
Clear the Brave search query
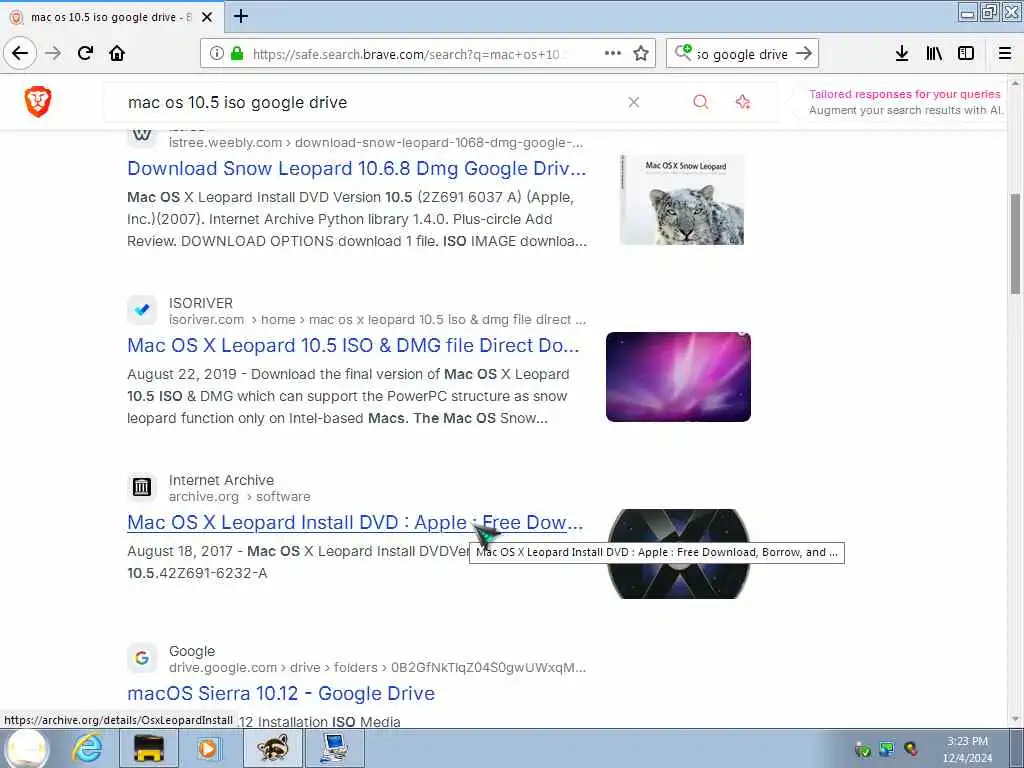pos(633,102)
